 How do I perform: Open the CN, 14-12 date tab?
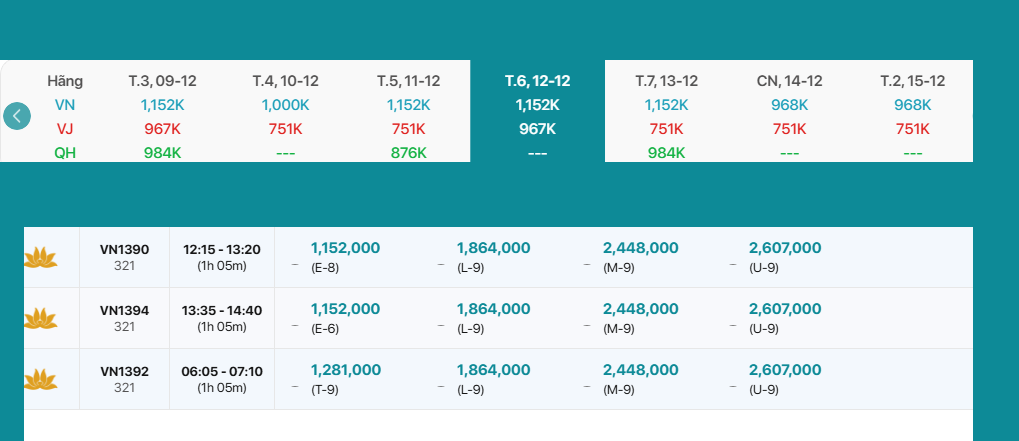pyautogui.click(x=789, y=81)
